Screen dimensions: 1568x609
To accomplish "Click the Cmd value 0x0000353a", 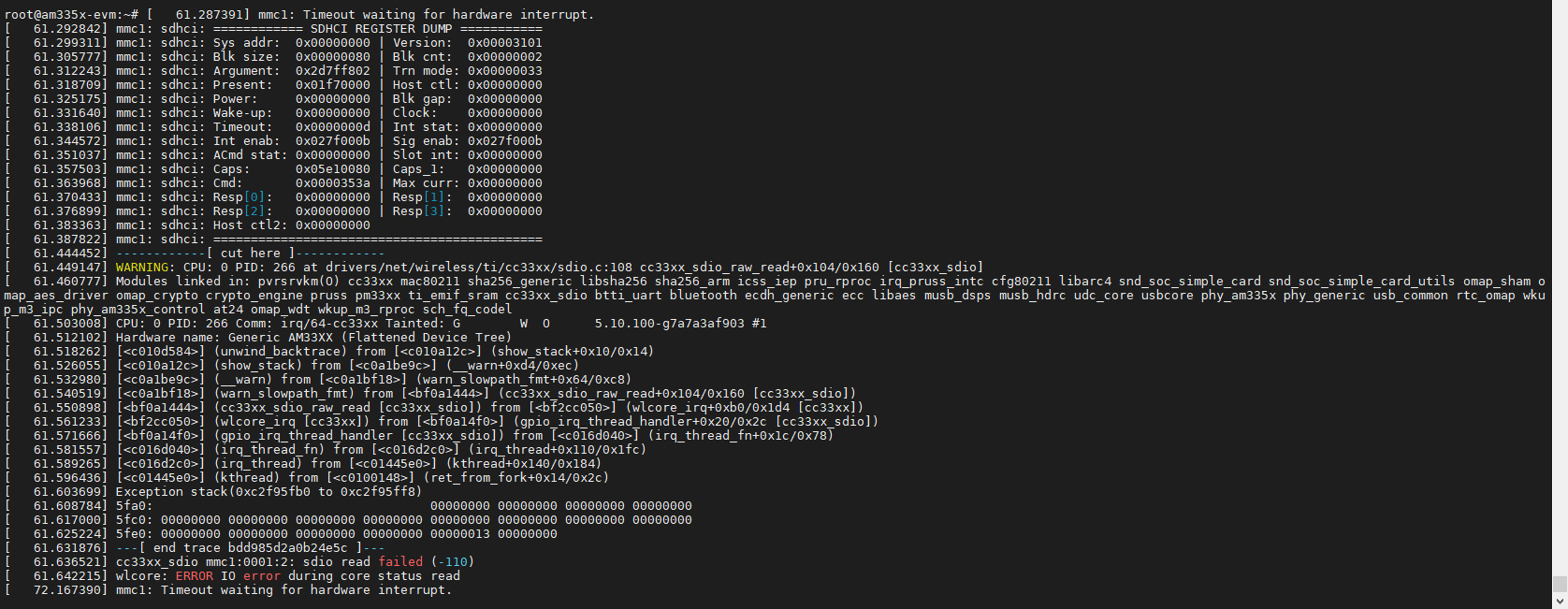I will click(332, 183).
